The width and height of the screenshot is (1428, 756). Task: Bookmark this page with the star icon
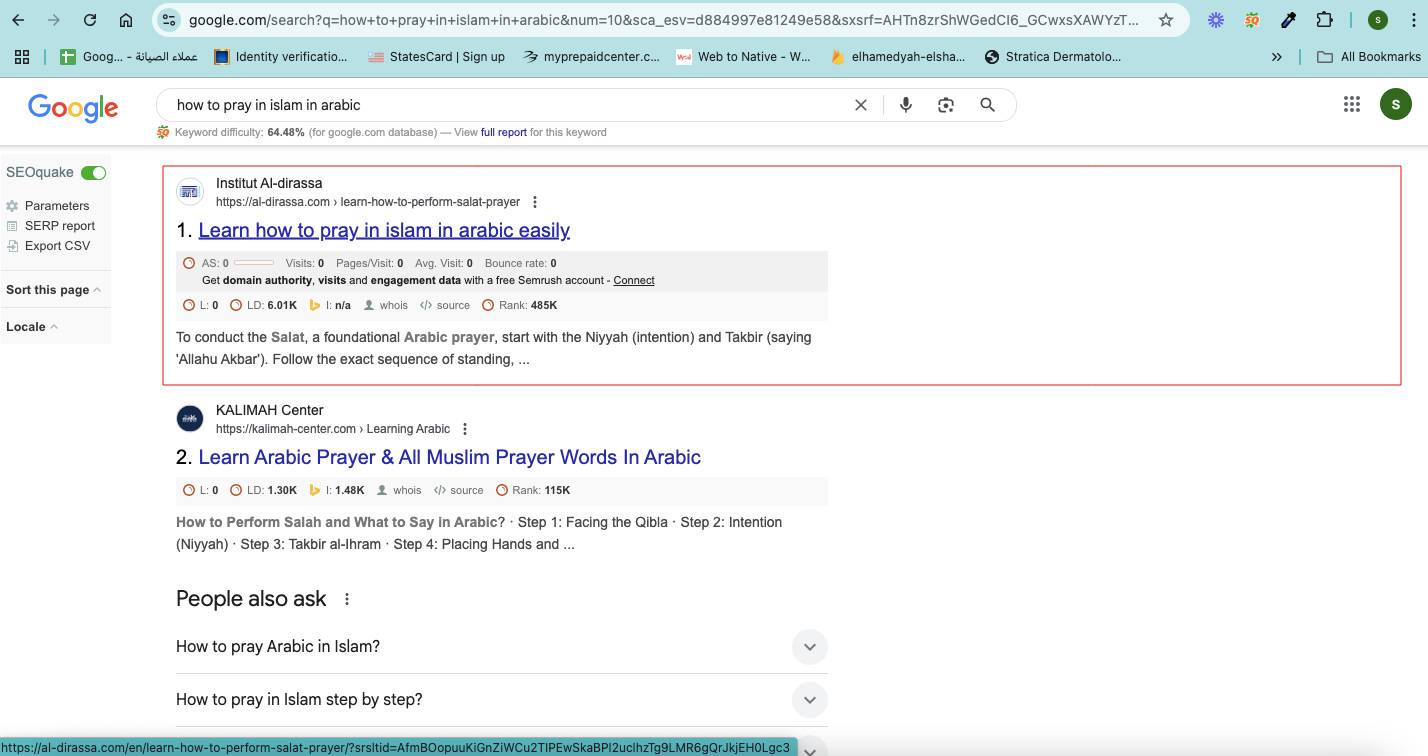coord(1166,20)
